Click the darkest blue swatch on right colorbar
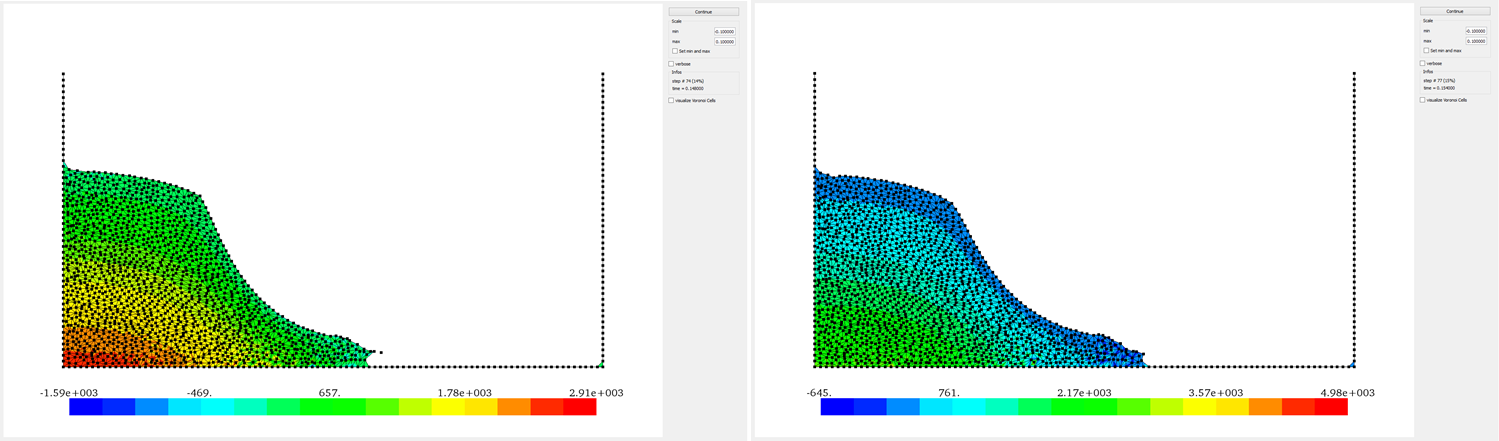Image resolution: width=1499 pixels, height=441 pixels. [x=837, y=407]
